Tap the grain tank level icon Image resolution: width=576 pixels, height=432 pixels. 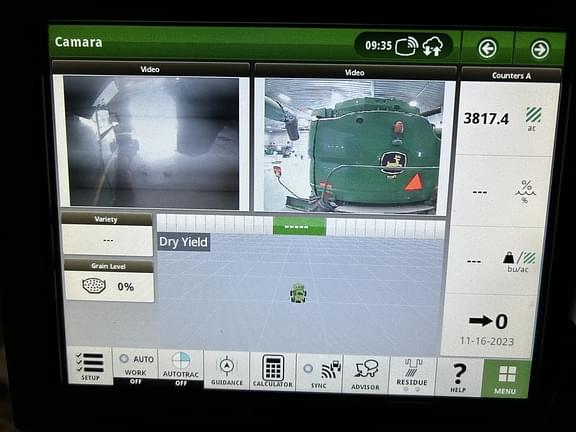coord(94,285)
